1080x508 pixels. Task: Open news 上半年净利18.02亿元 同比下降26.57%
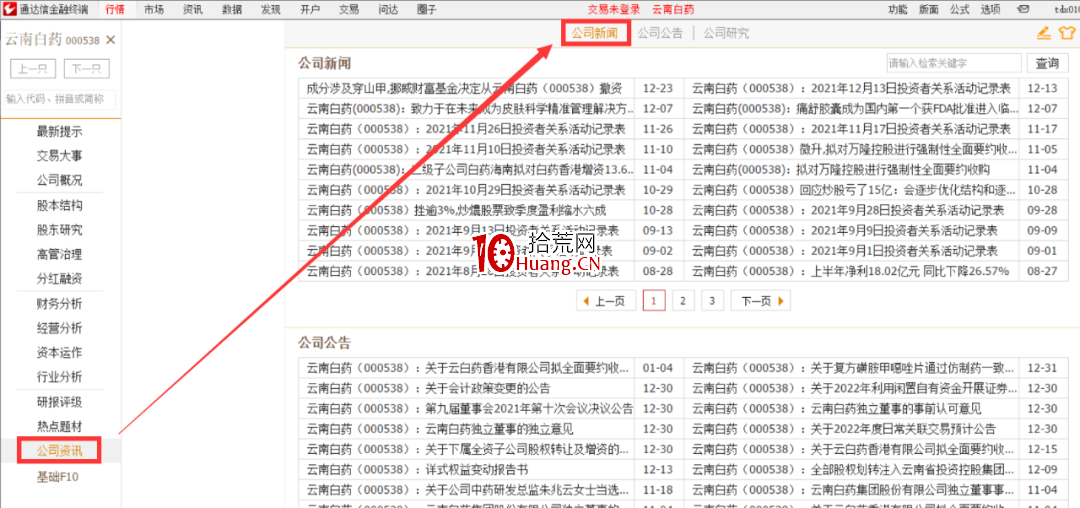[x=851, y=271]
